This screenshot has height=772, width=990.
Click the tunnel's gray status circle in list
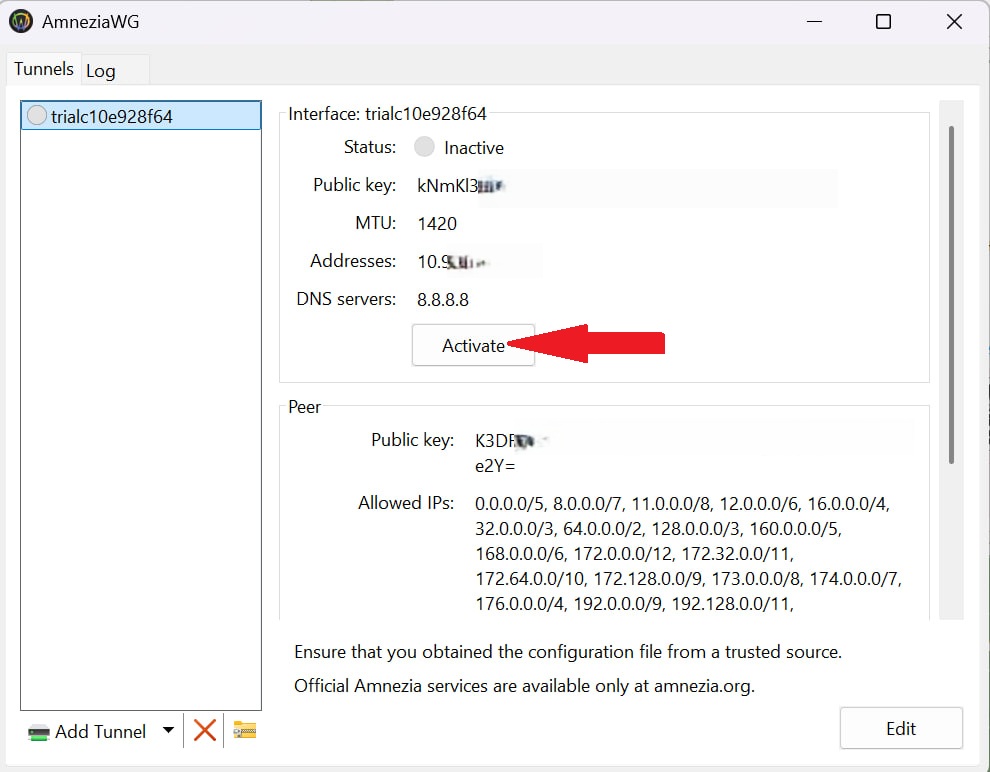click(x=37, y=115)
